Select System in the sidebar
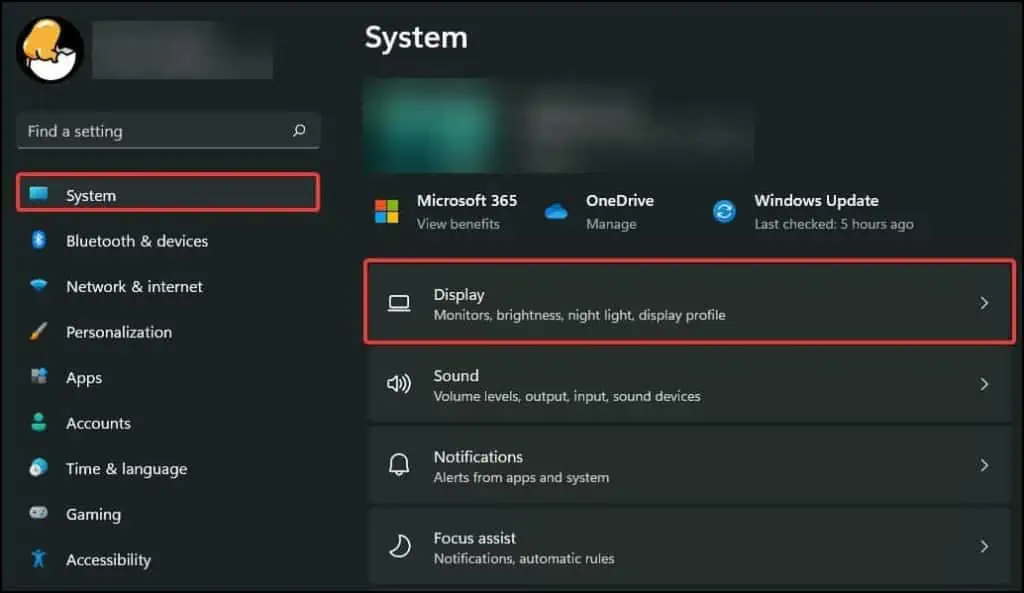Screen dimensions: 1024x593 click(x=91, y=195)
